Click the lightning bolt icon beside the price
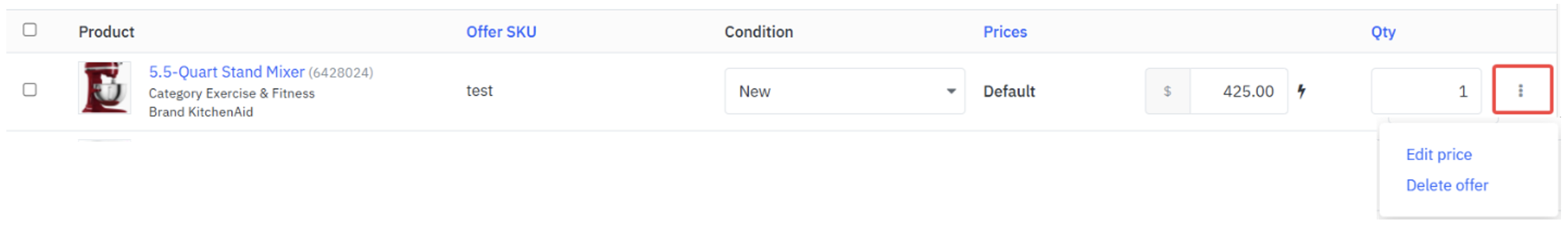 tap(1301, 91)
